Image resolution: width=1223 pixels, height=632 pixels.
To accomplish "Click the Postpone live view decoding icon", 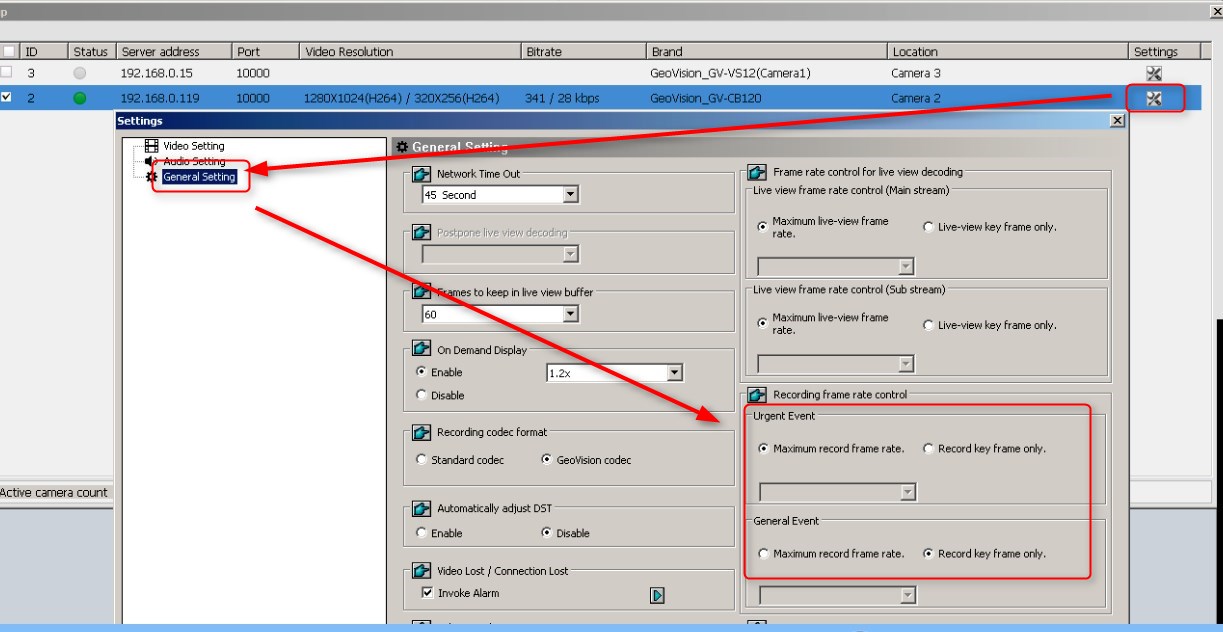I will pos(422,233).
